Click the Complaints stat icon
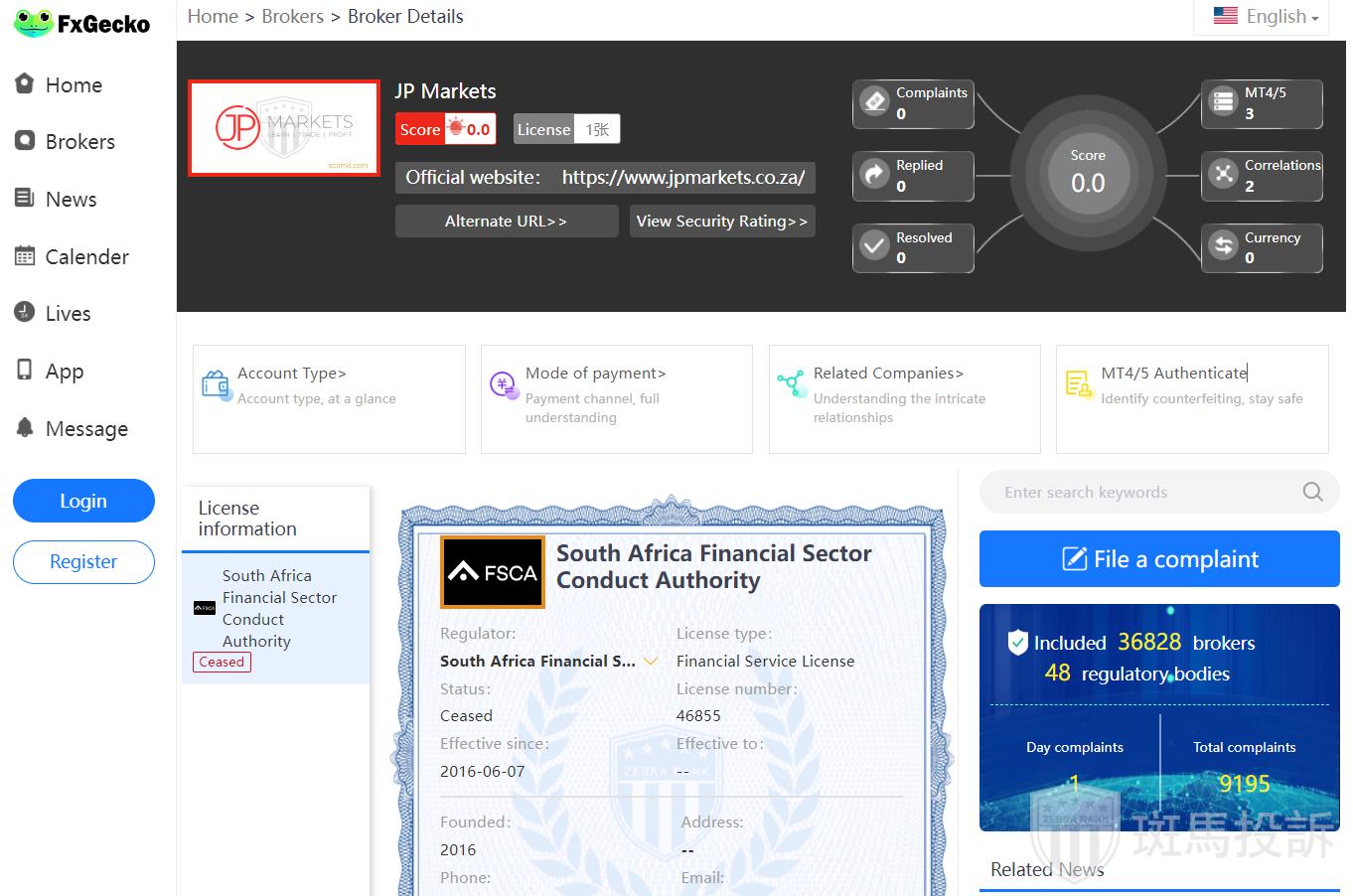This screenshot has height=896, width=1353. (875, 102)
